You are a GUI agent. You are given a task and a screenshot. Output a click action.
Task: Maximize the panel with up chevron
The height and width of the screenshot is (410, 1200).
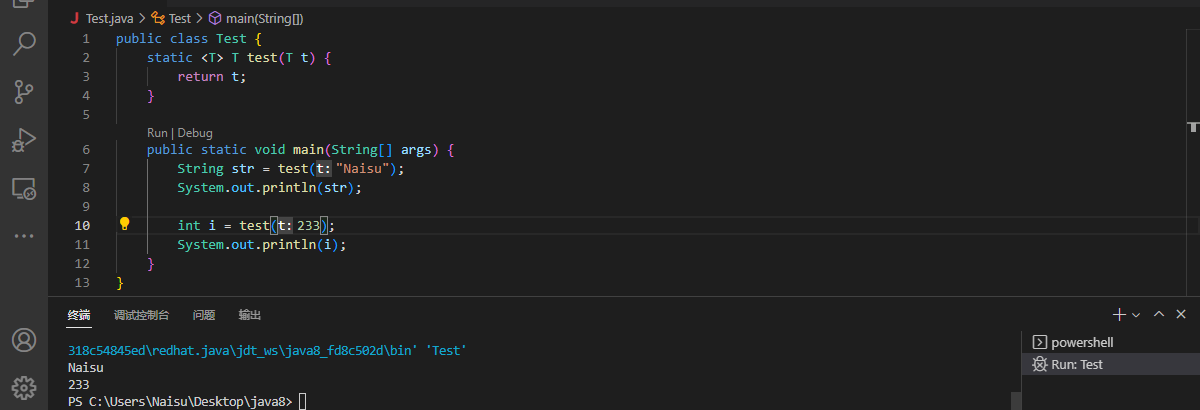(1159, 314)
